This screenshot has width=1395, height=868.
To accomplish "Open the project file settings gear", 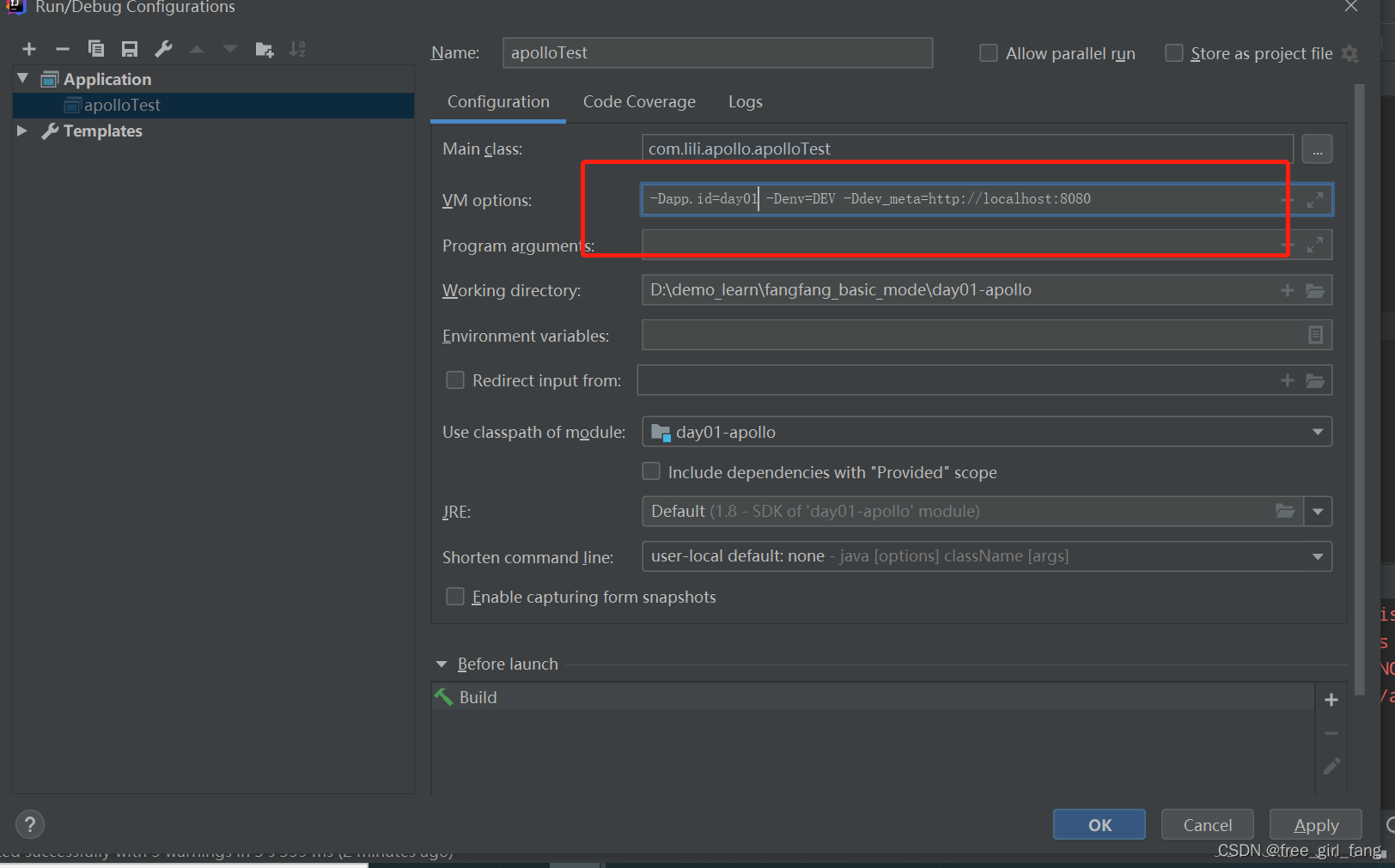I will [x=1349, y=53].
